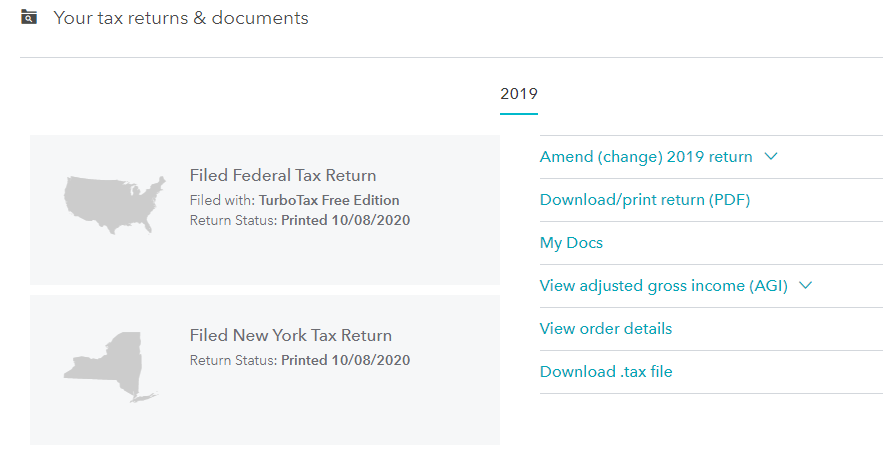Image resolution: width=883 pixels, height=454 pixels.
Task: Click the New York return status Printed date
Action: (x=345, y=360)
